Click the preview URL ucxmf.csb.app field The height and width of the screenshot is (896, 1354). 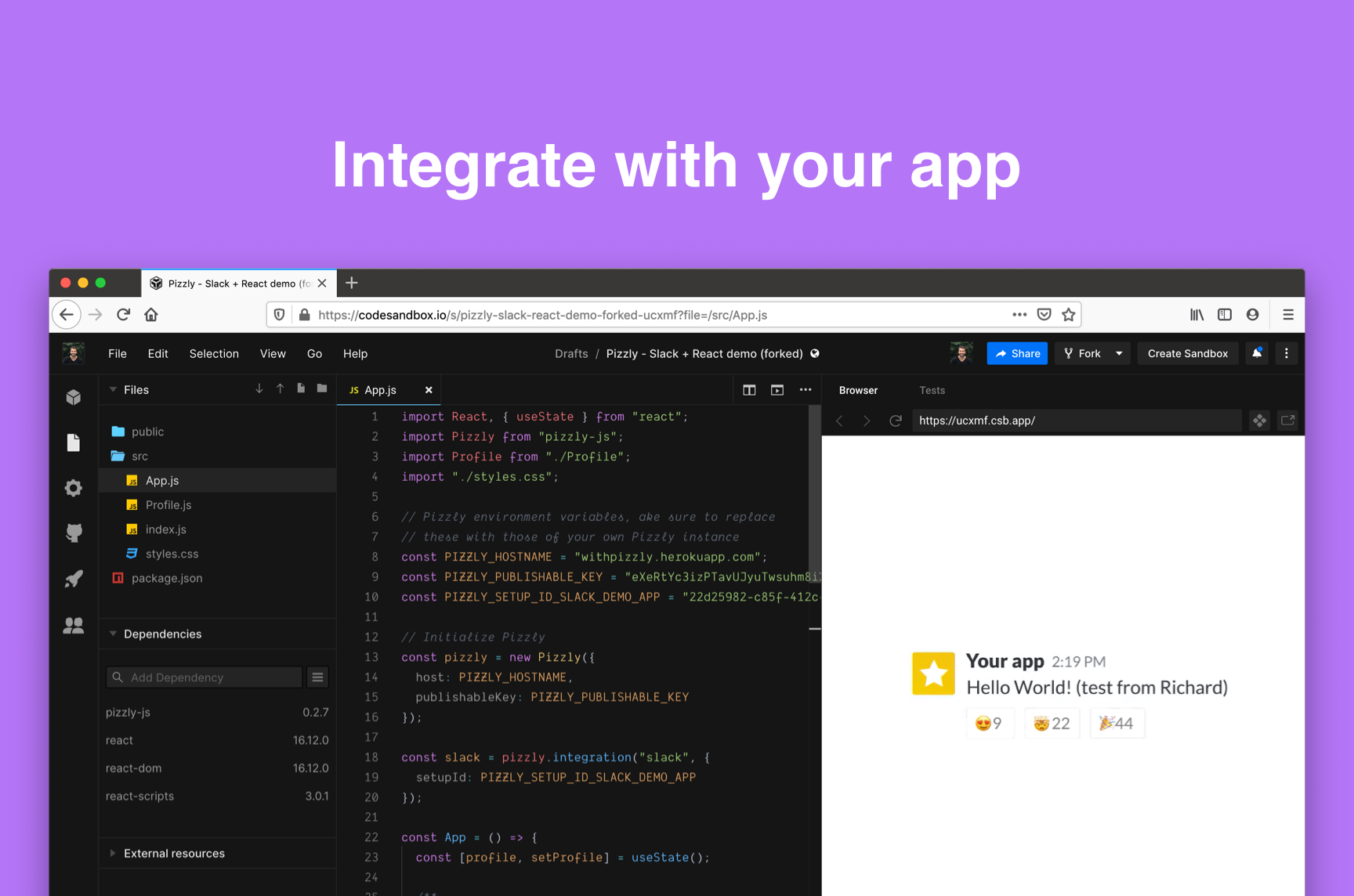[x=1077, y=421]
